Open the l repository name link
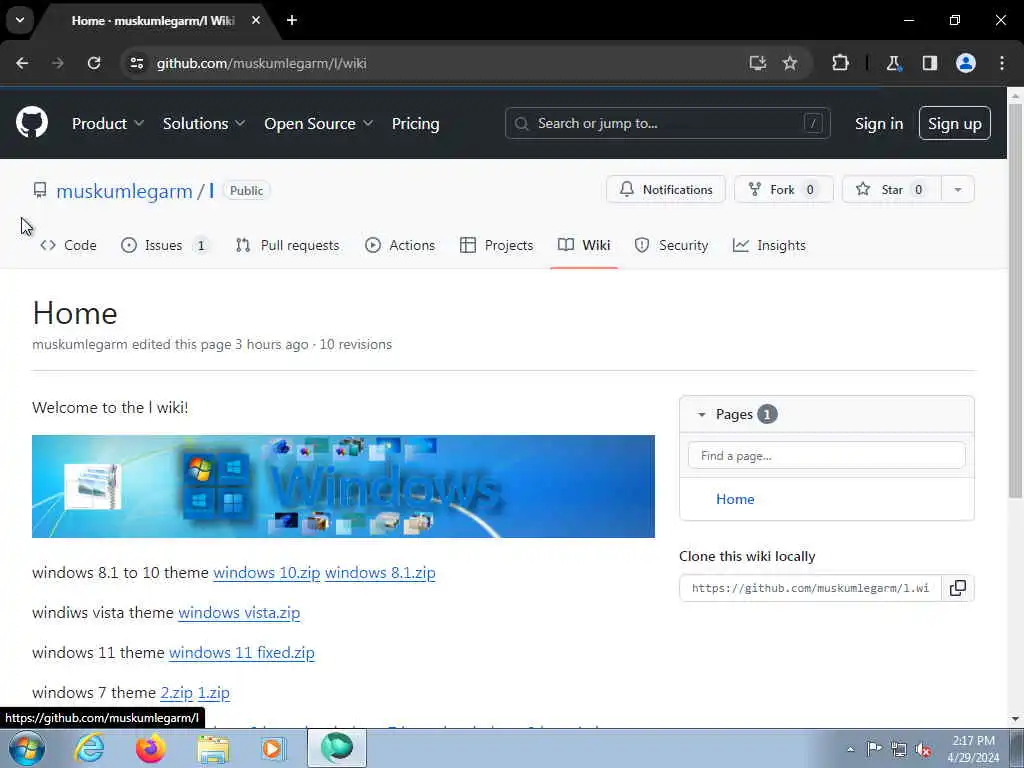The width and height of the screenshot is (1024, 768). pos(211,191)
